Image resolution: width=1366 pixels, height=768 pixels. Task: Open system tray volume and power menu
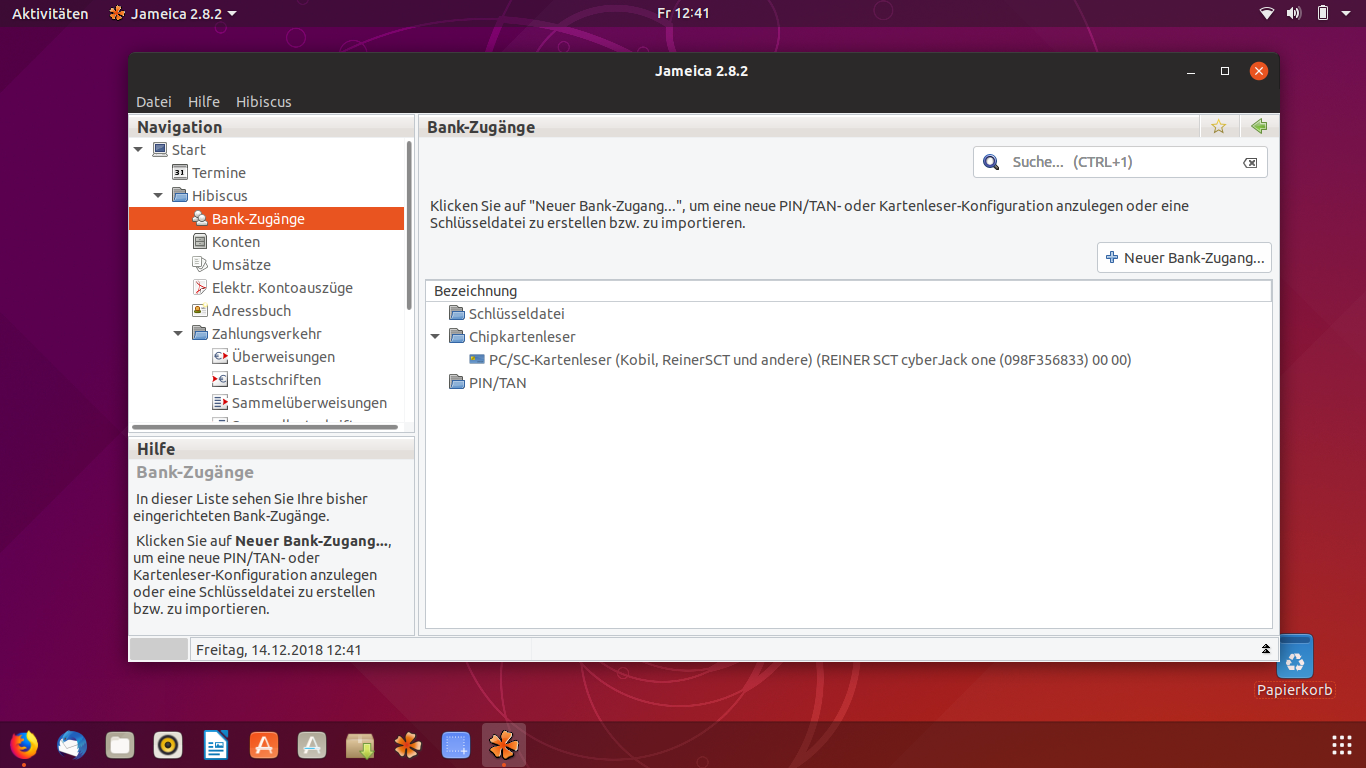(1306, 14)
